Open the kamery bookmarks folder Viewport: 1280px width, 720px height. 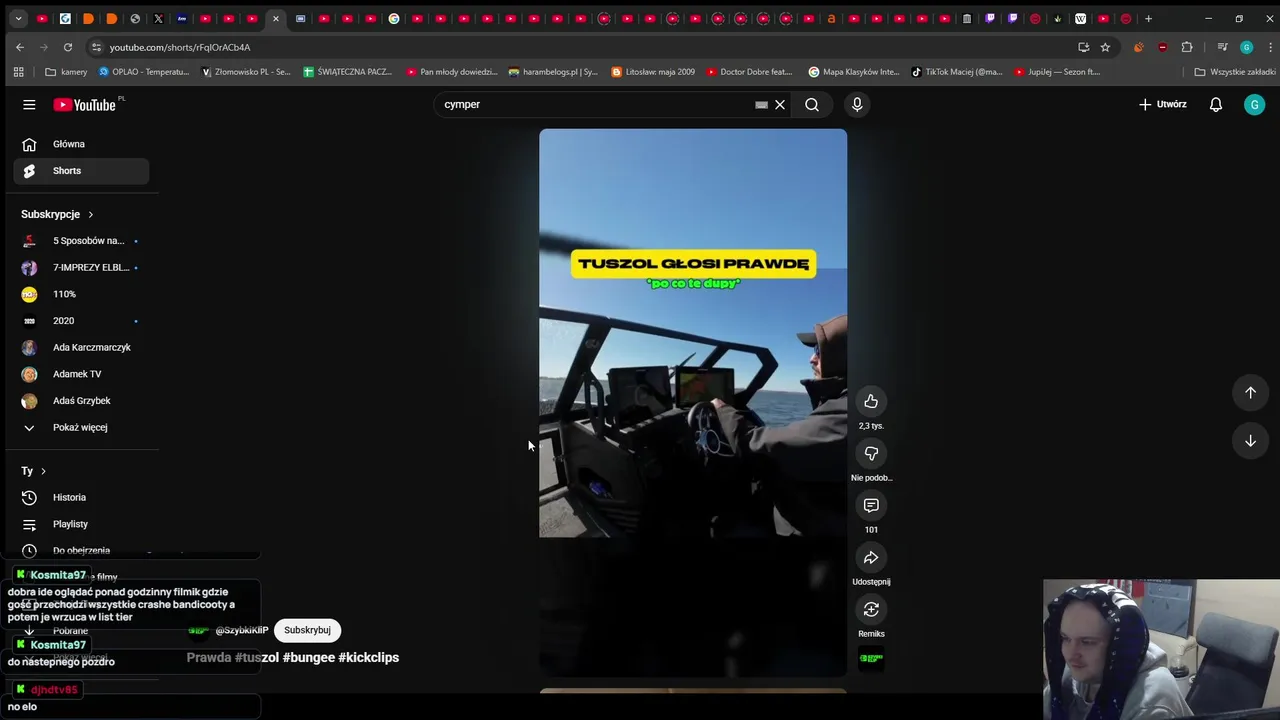67,72
